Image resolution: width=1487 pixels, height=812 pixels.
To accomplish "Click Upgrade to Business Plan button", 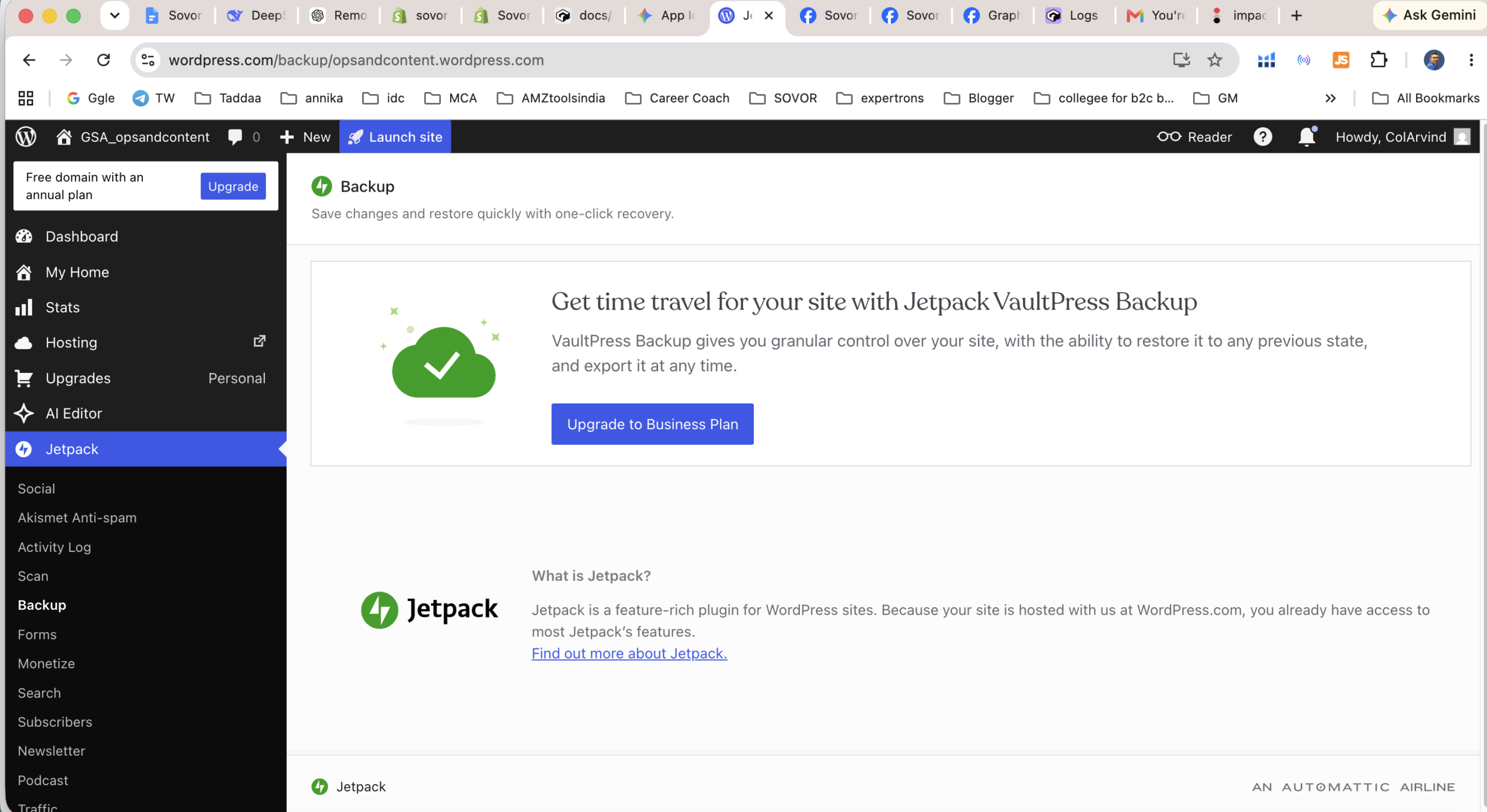I will tap(652, 424).
